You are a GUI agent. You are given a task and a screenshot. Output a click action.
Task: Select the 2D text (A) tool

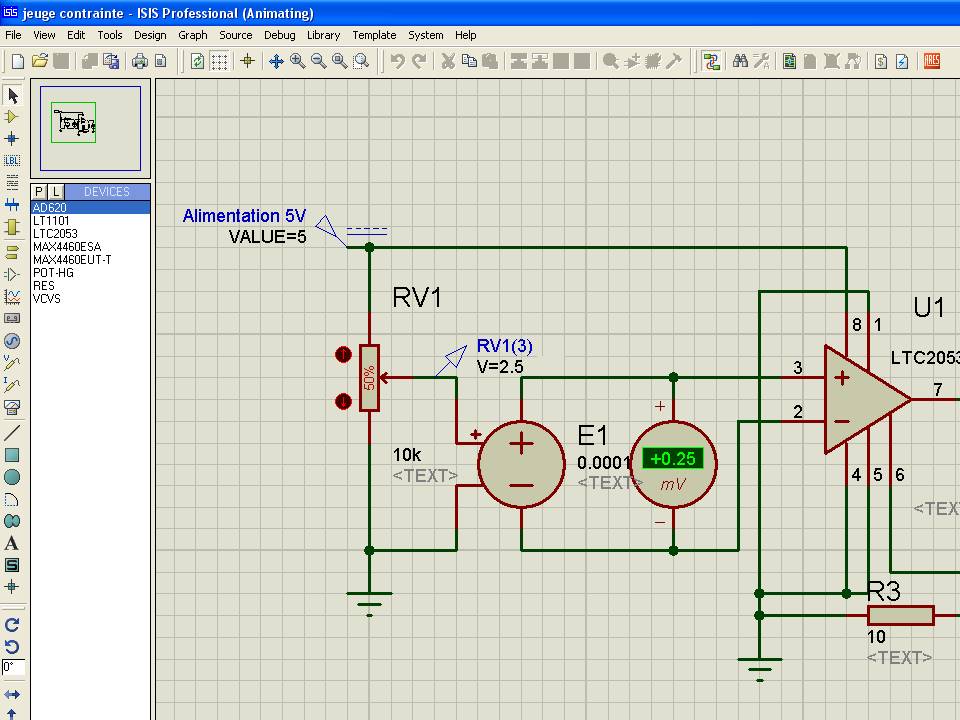point(12,543)
